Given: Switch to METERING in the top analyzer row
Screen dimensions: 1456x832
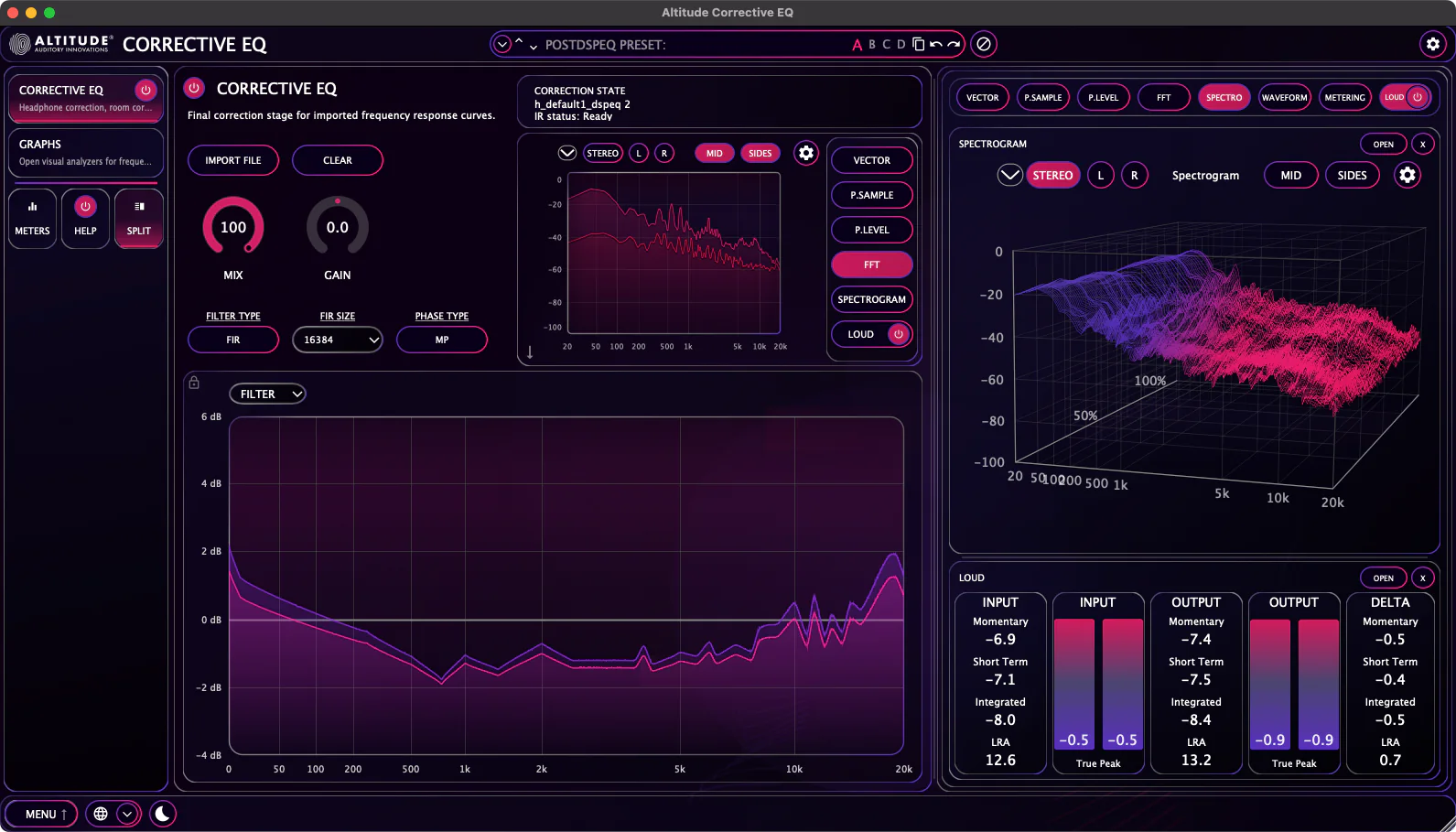Looking at the screenshot, I should pyautogui.click(x=1345, y=97).
